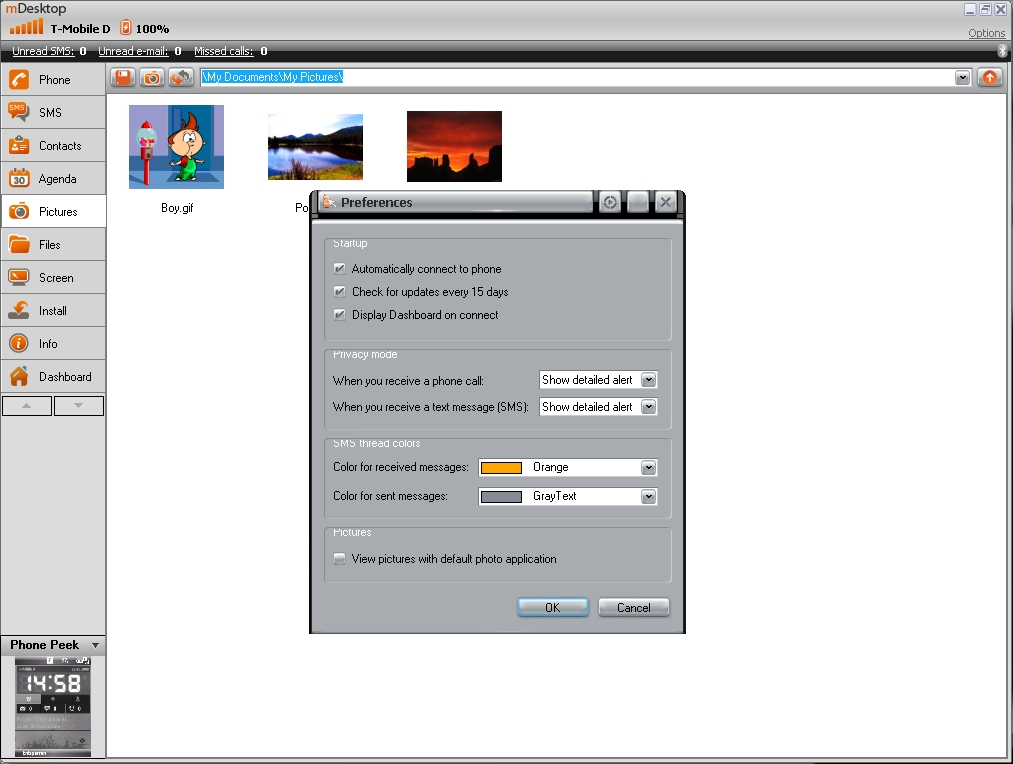1013x764 pixels.
Task: Open the Agenda calendar section
Action: tap(53, 178)
